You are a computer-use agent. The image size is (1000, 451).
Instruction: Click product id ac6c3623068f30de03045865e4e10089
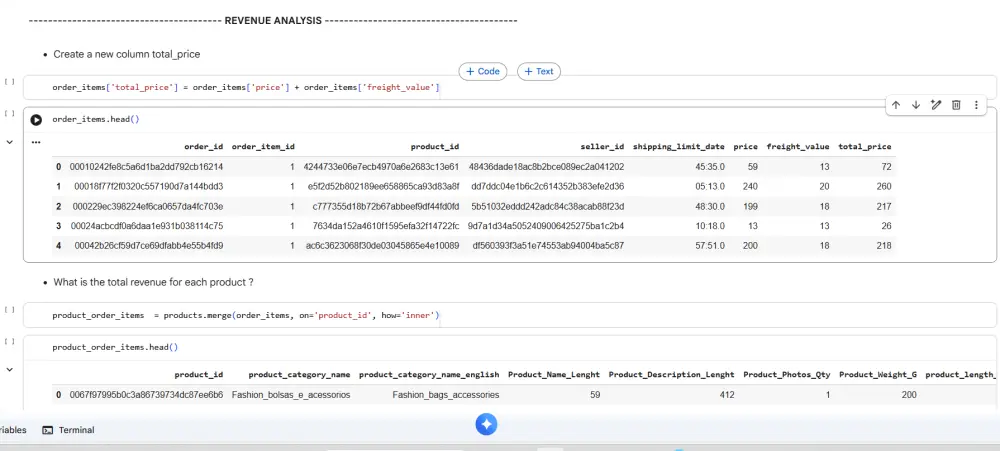(382, 246)
